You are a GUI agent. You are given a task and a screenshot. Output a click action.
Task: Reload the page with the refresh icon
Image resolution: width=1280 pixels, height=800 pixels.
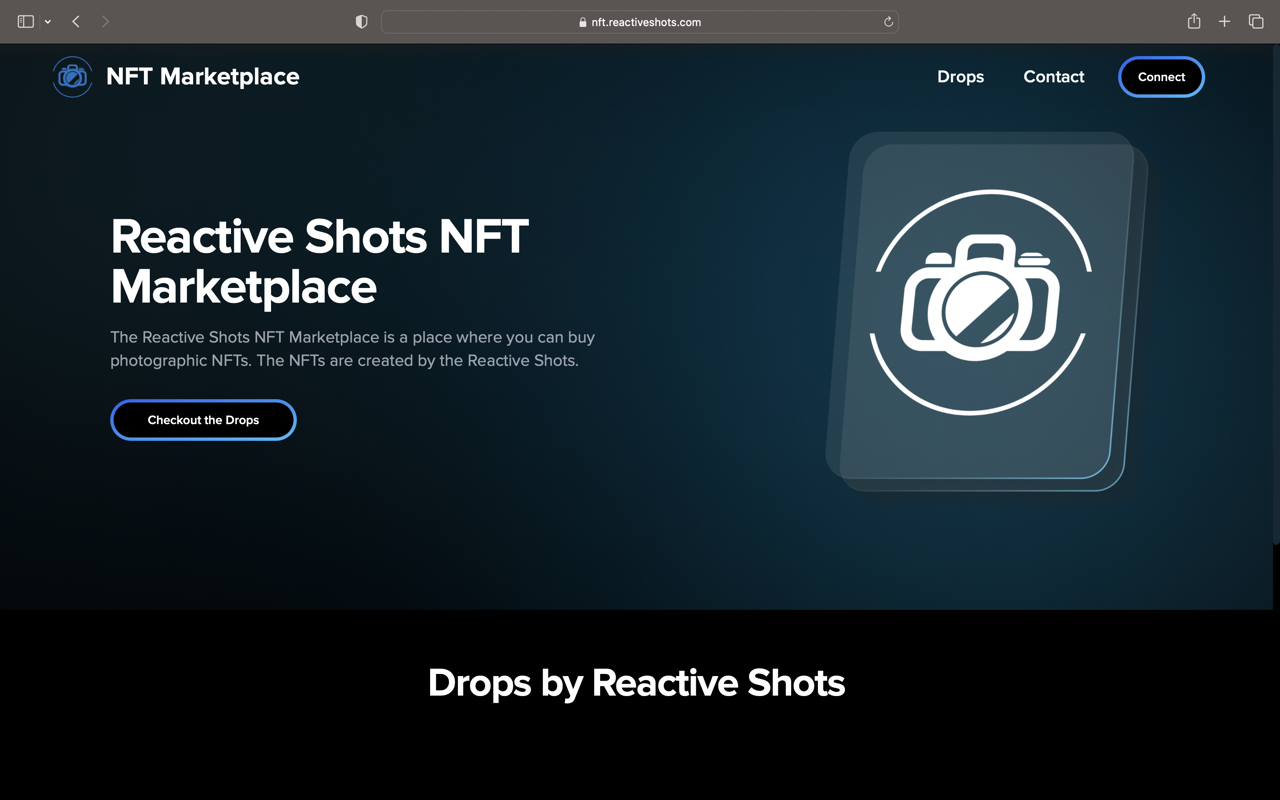pos(887,21)
